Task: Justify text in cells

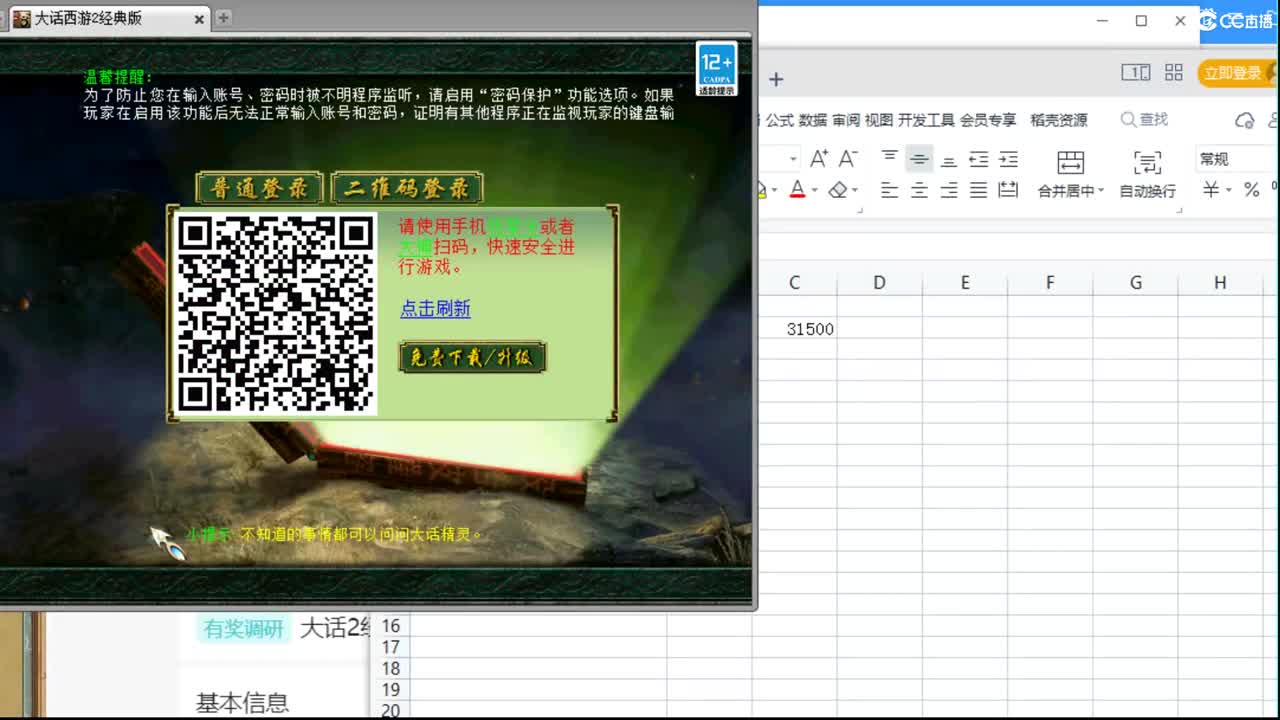Action: tap(979, 190)
